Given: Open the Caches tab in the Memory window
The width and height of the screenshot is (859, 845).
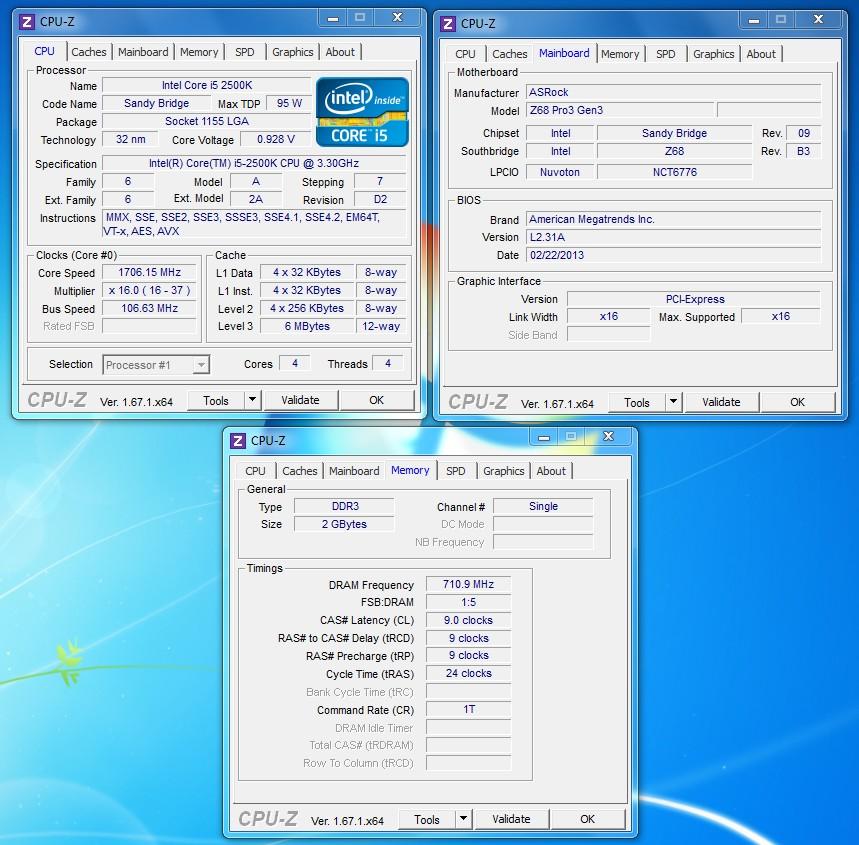Looking at the screenshot, I should (300, 471).
